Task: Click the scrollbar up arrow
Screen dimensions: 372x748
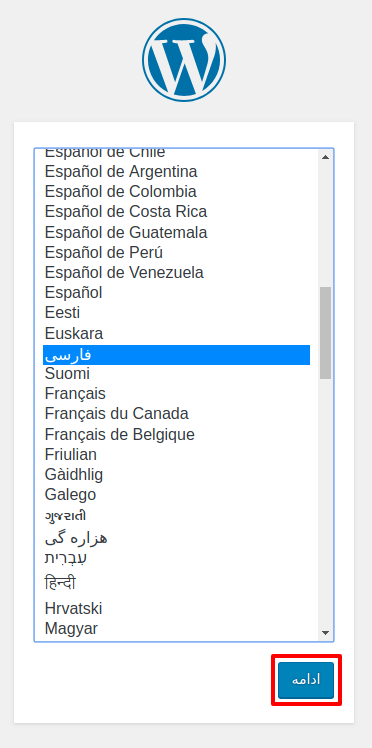Action: [x=326, y=157]
